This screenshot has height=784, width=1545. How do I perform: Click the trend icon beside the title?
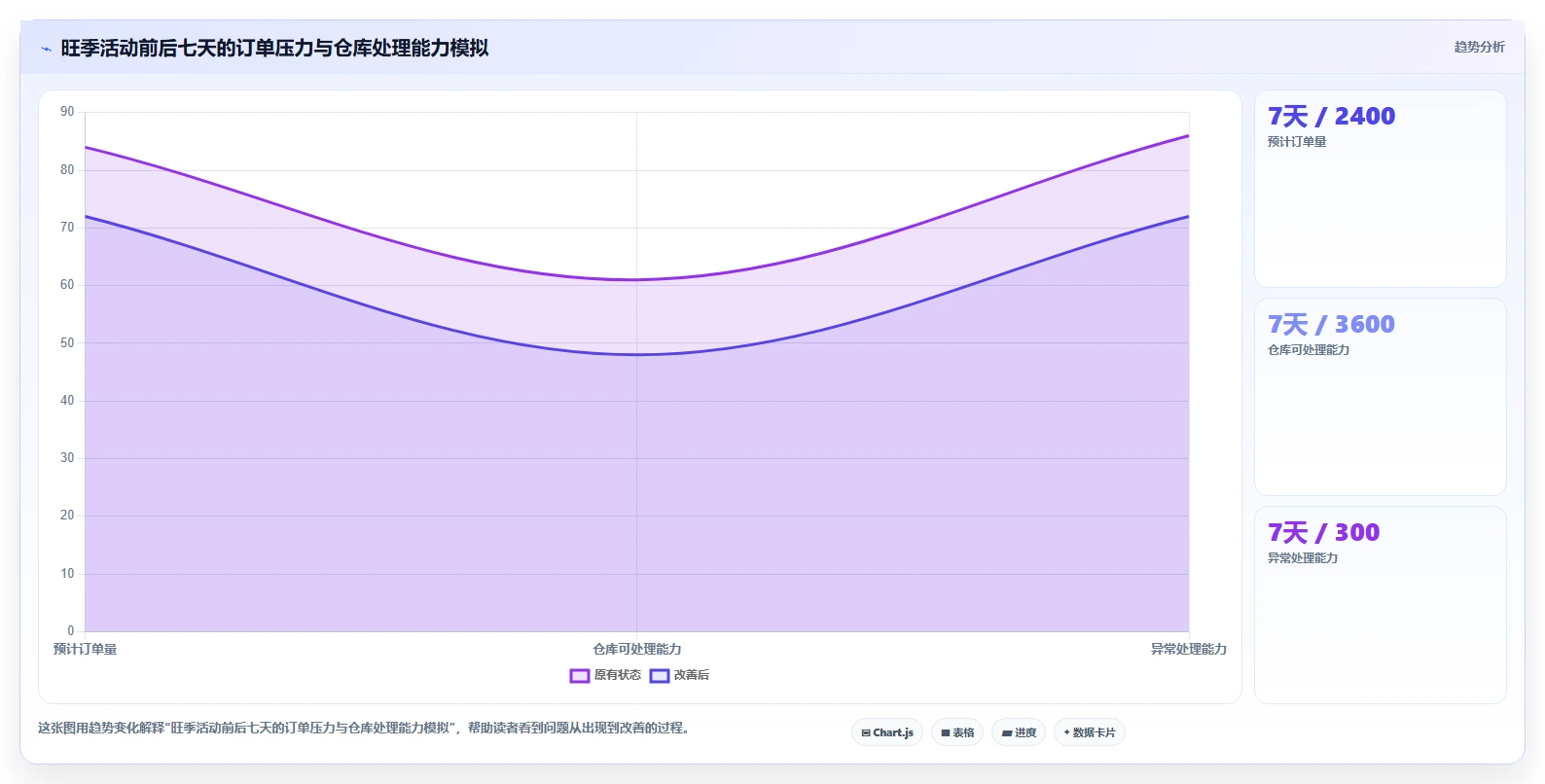(x=46, y=49)
